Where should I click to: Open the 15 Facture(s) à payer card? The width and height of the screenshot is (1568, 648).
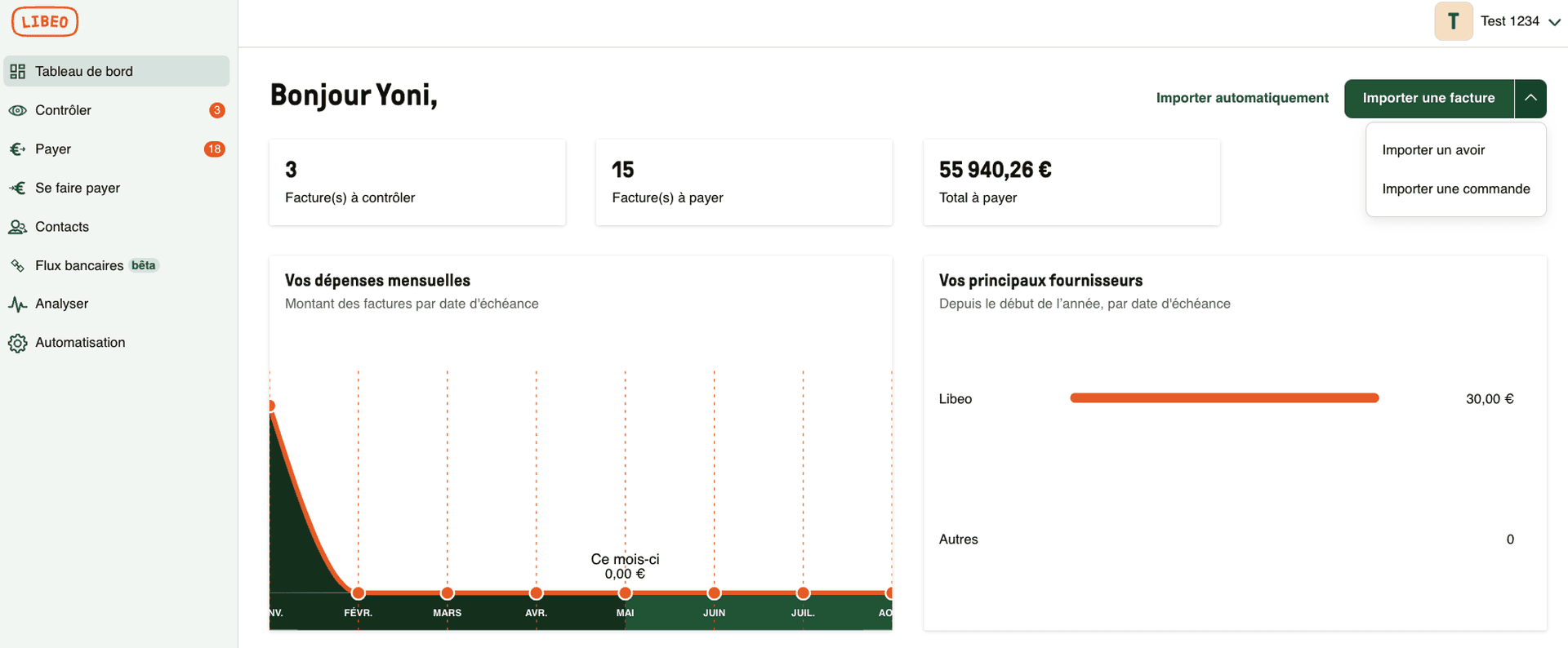pos(744,183)
